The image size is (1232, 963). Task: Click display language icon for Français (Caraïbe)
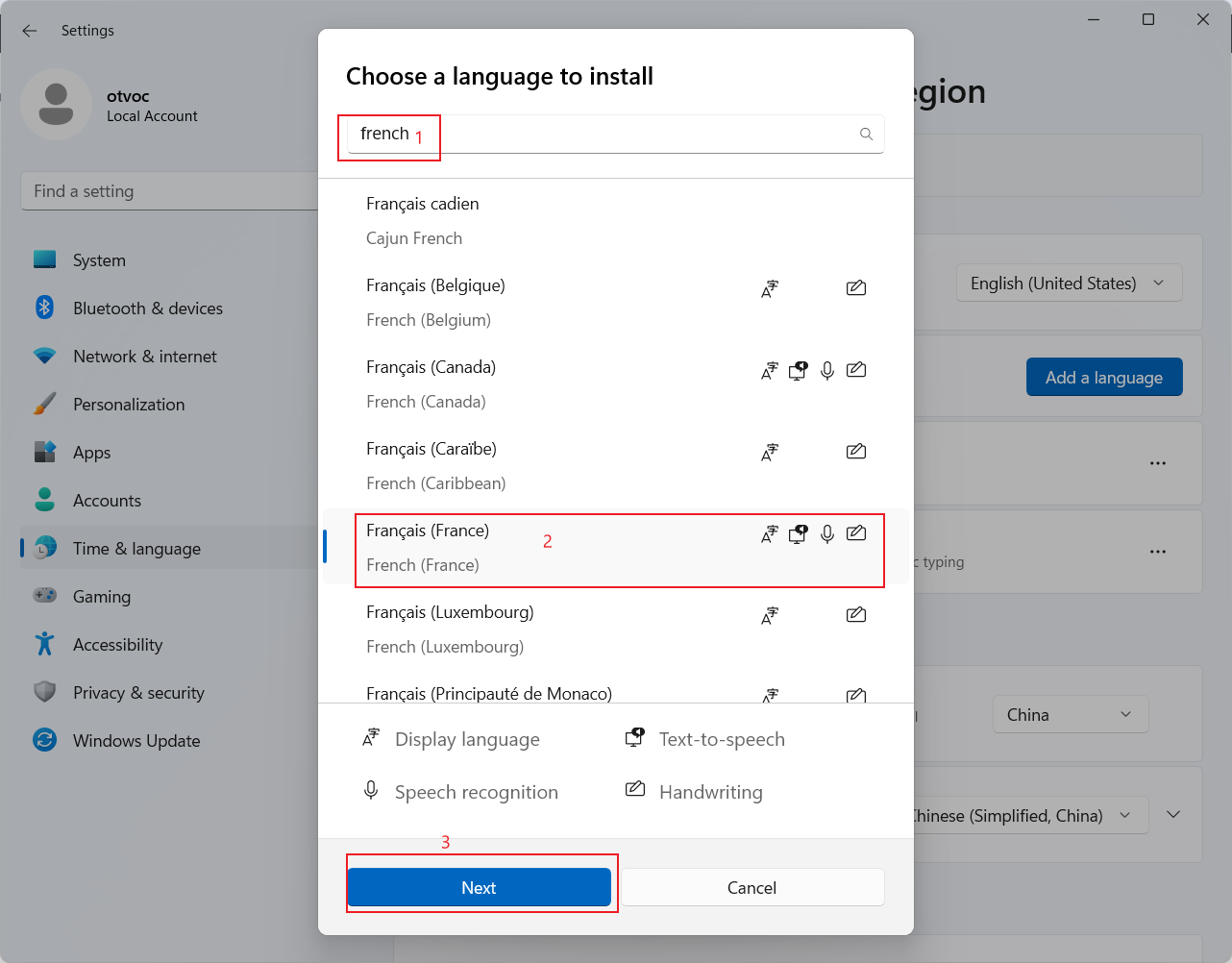click(770, 452)
